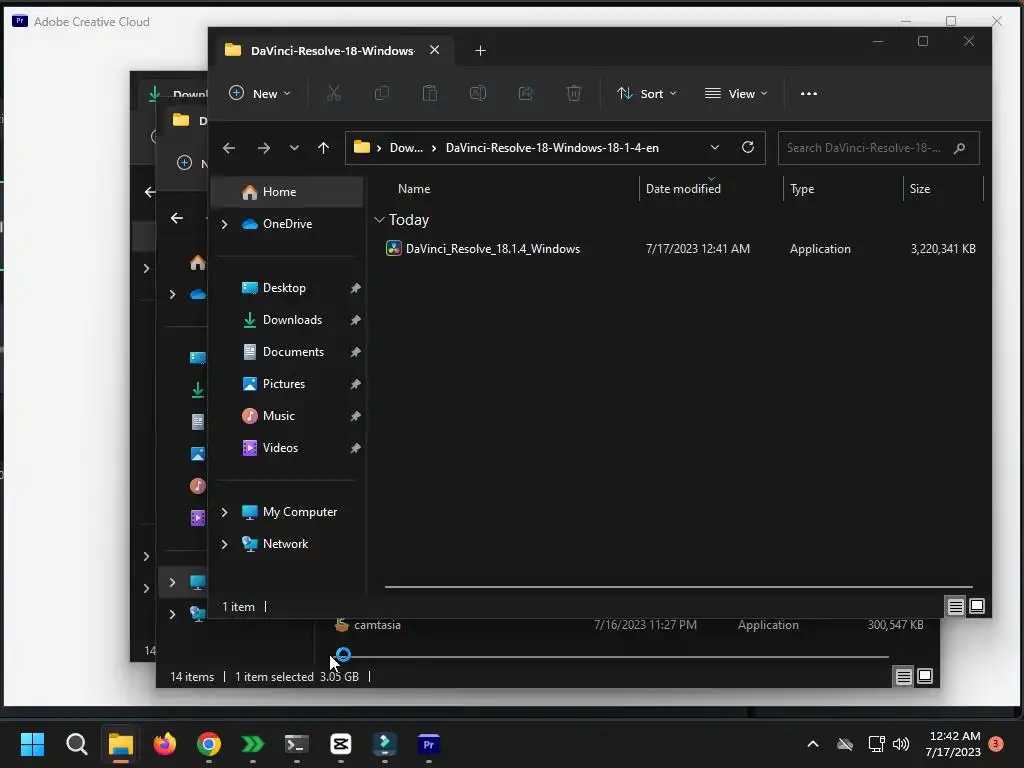Select Home in navigation pane
The image size is (1024, 768).
(287, 192)
